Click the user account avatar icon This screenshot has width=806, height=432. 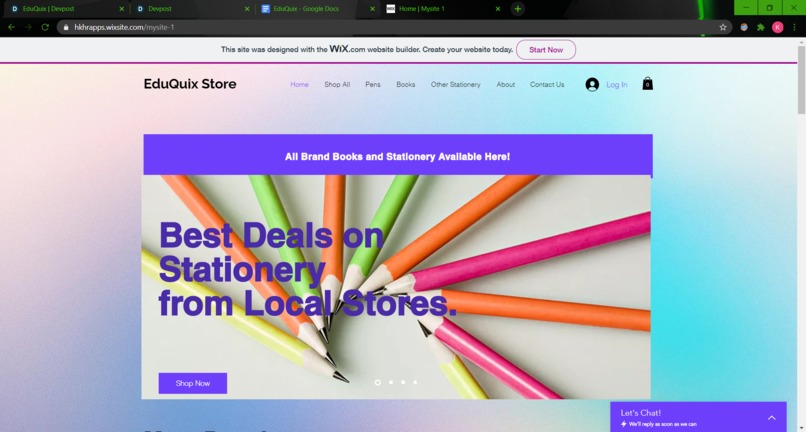tap(592, 84)
